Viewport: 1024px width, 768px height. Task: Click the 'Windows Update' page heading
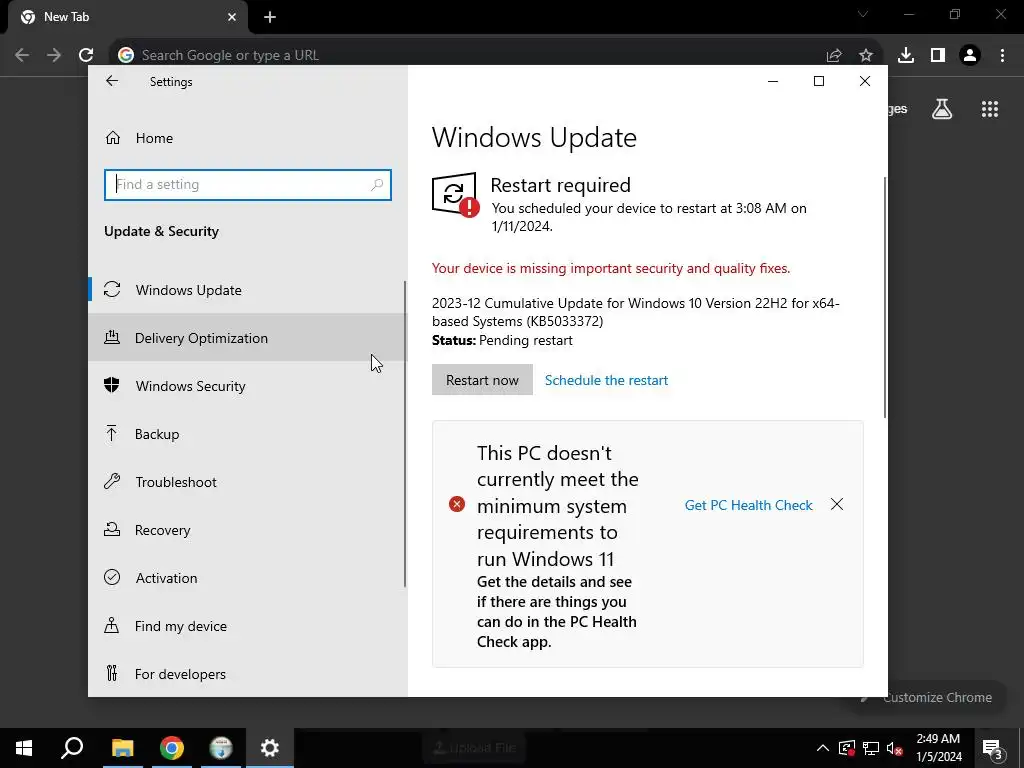534,138
